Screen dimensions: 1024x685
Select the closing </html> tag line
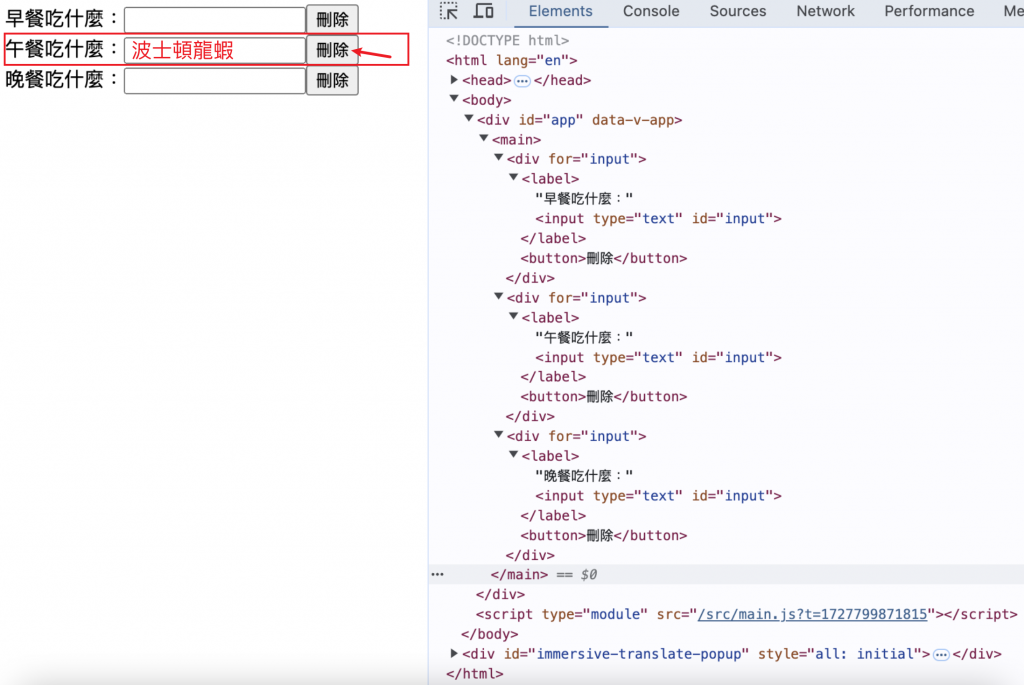click(475, 674)
